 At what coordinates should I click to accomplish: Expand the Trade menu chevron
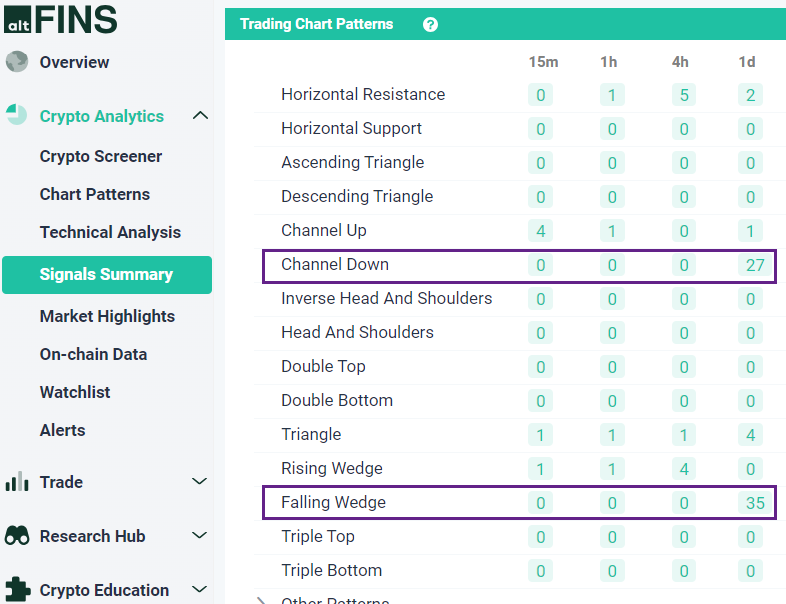pyautogui.click(x=200, y=482)
